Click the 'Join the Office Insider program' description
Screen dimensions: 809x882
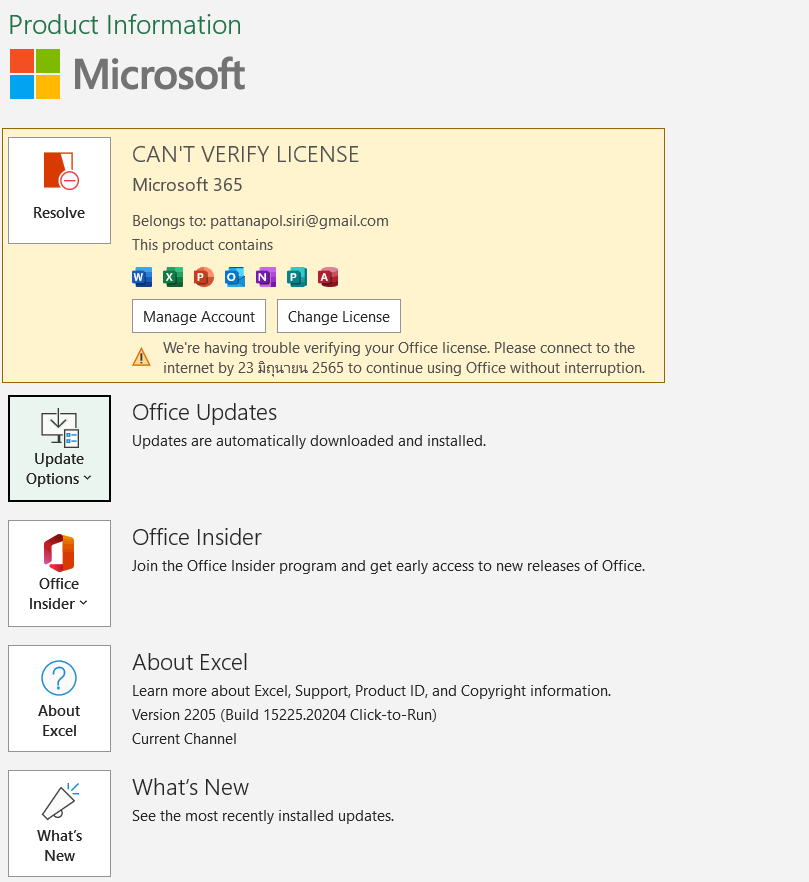[388, 565]
